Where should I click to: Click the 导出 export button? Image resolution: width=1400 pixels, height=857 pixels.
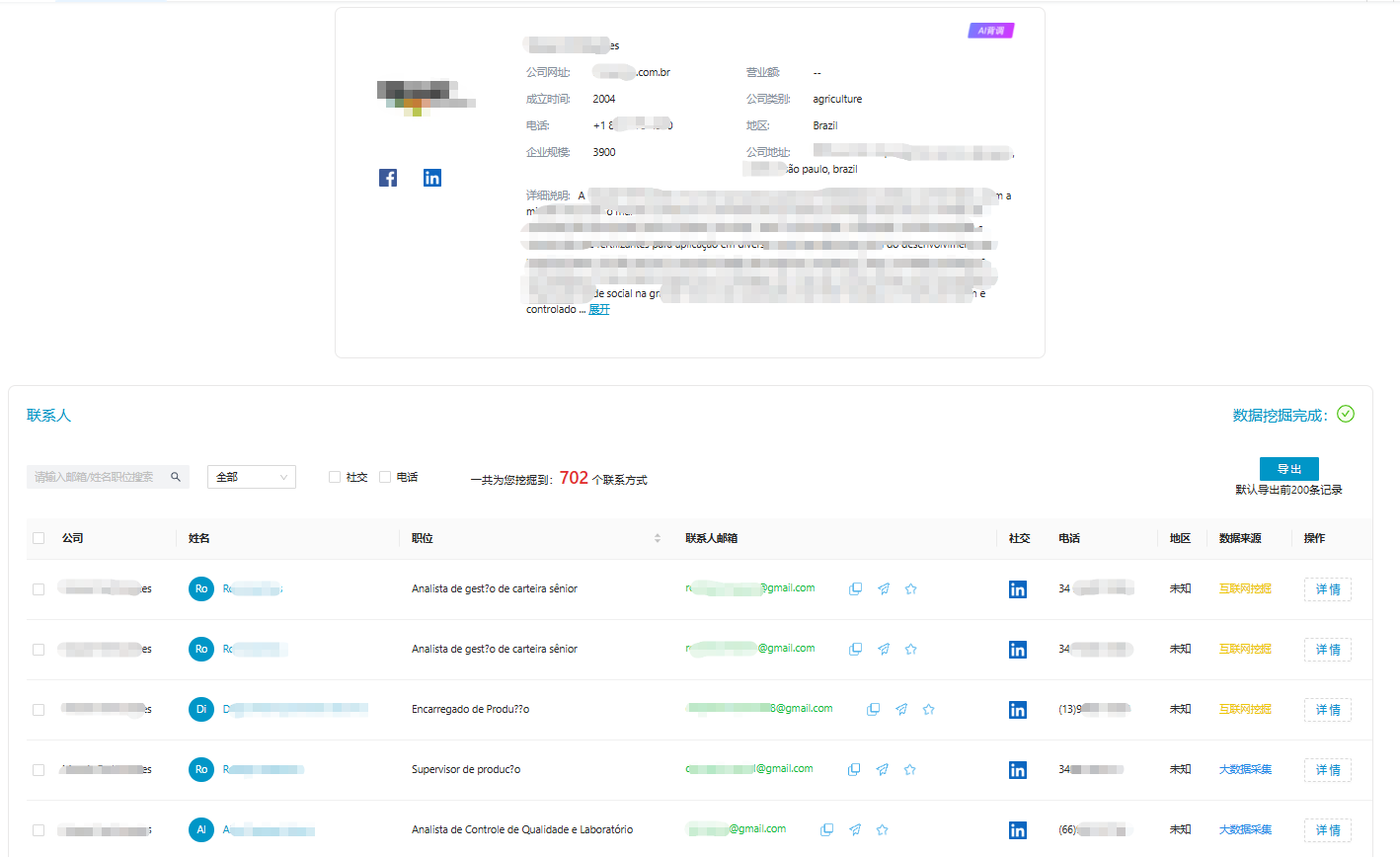1288,469
